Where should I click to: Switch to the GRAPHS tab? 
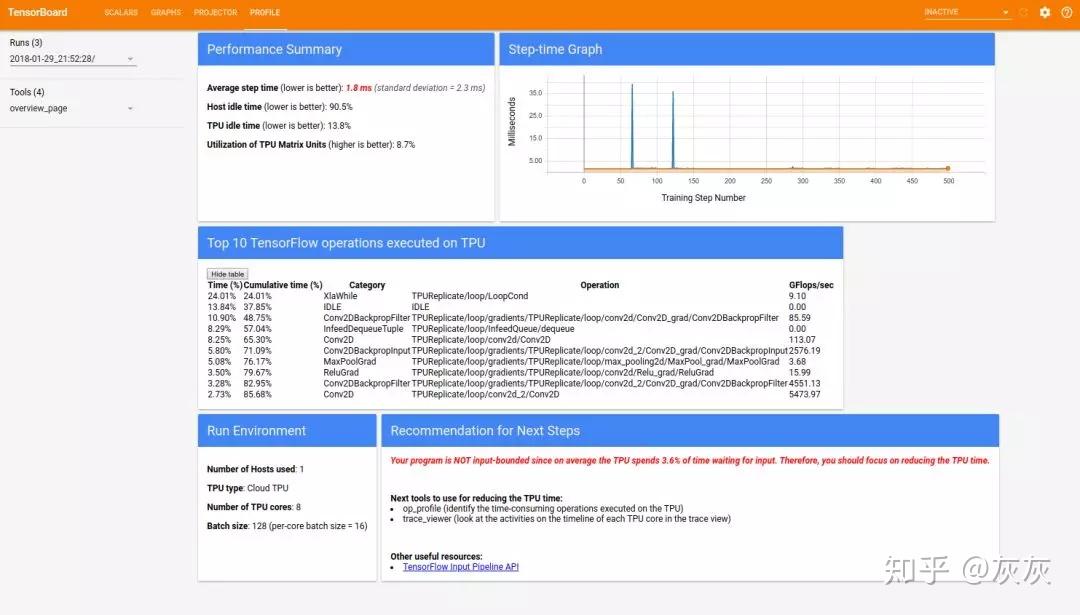tap(166, 12)
